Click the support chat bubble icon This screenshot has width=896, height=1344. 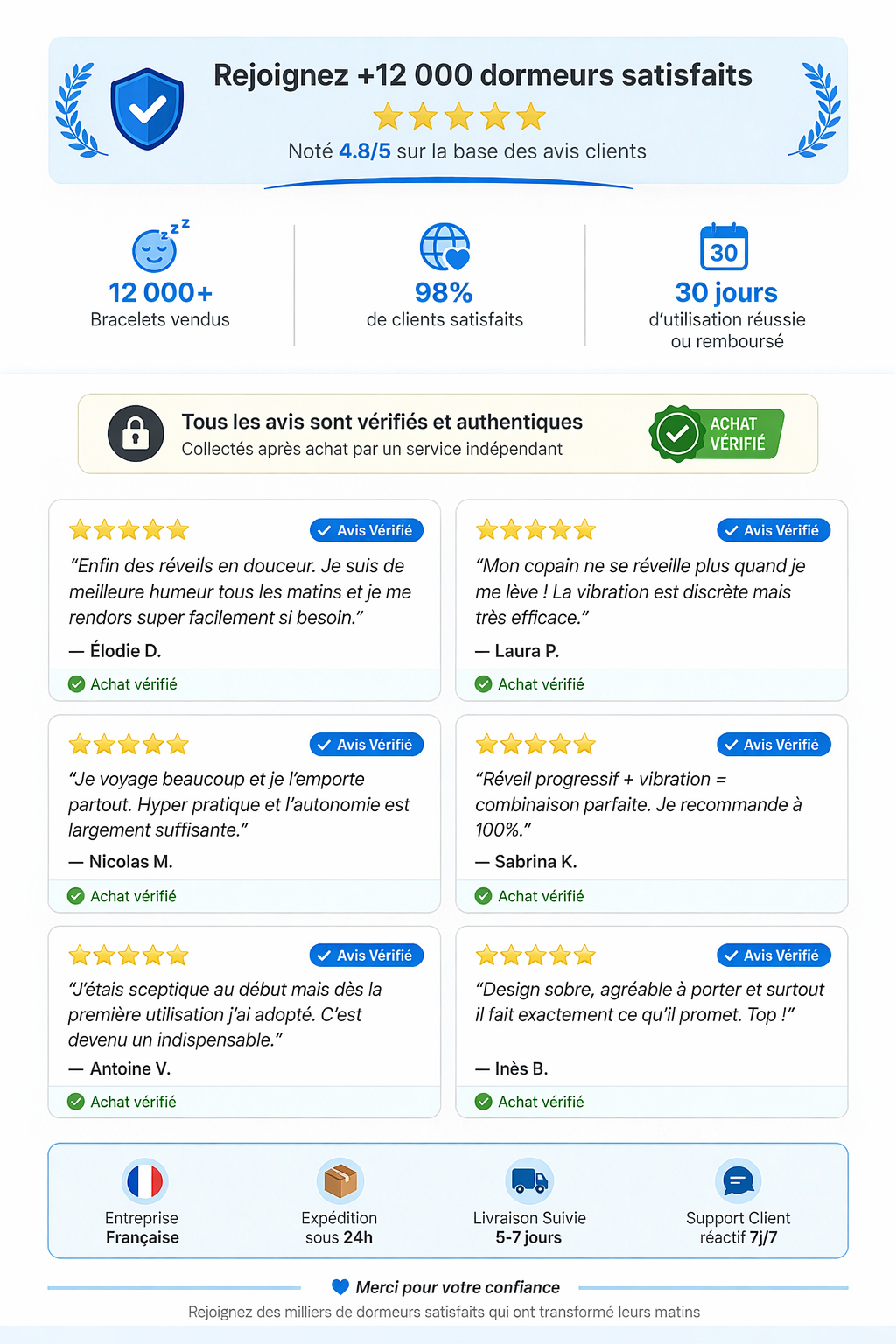[738, 1181]
